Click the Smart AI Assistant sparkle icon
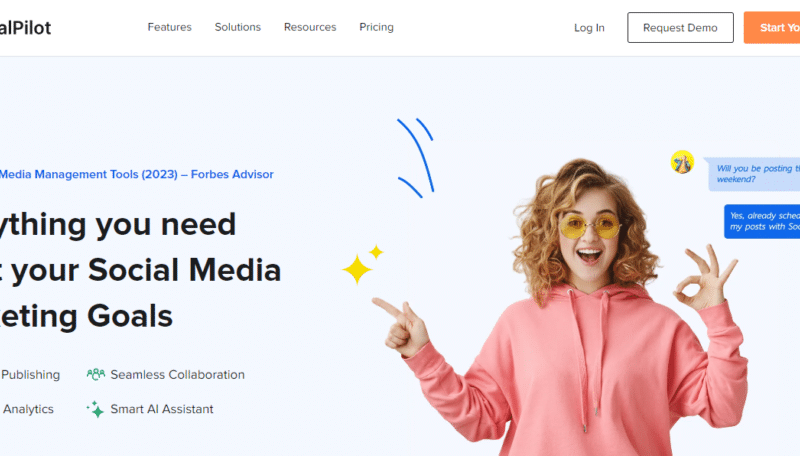The width and height of the screenshot is (800, 456). (x=96, y=409)
